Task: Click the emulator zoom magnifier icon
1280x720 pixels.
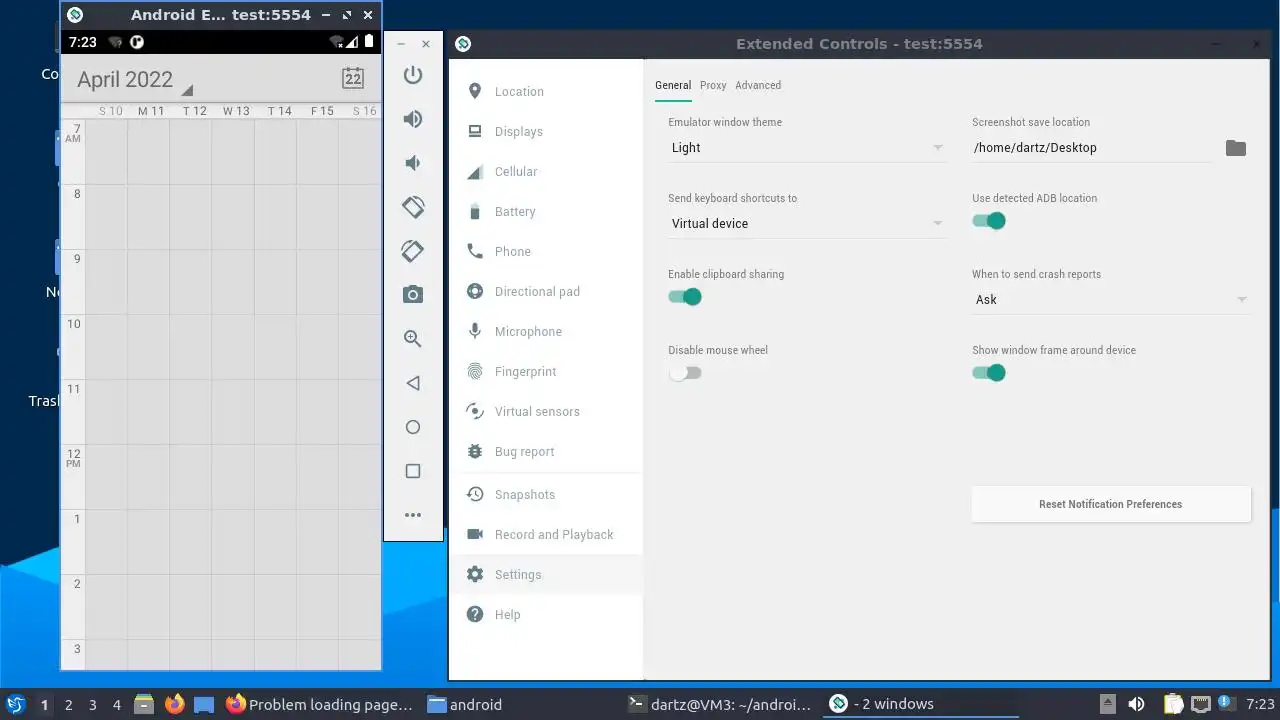Action: (x=413, y=339)
